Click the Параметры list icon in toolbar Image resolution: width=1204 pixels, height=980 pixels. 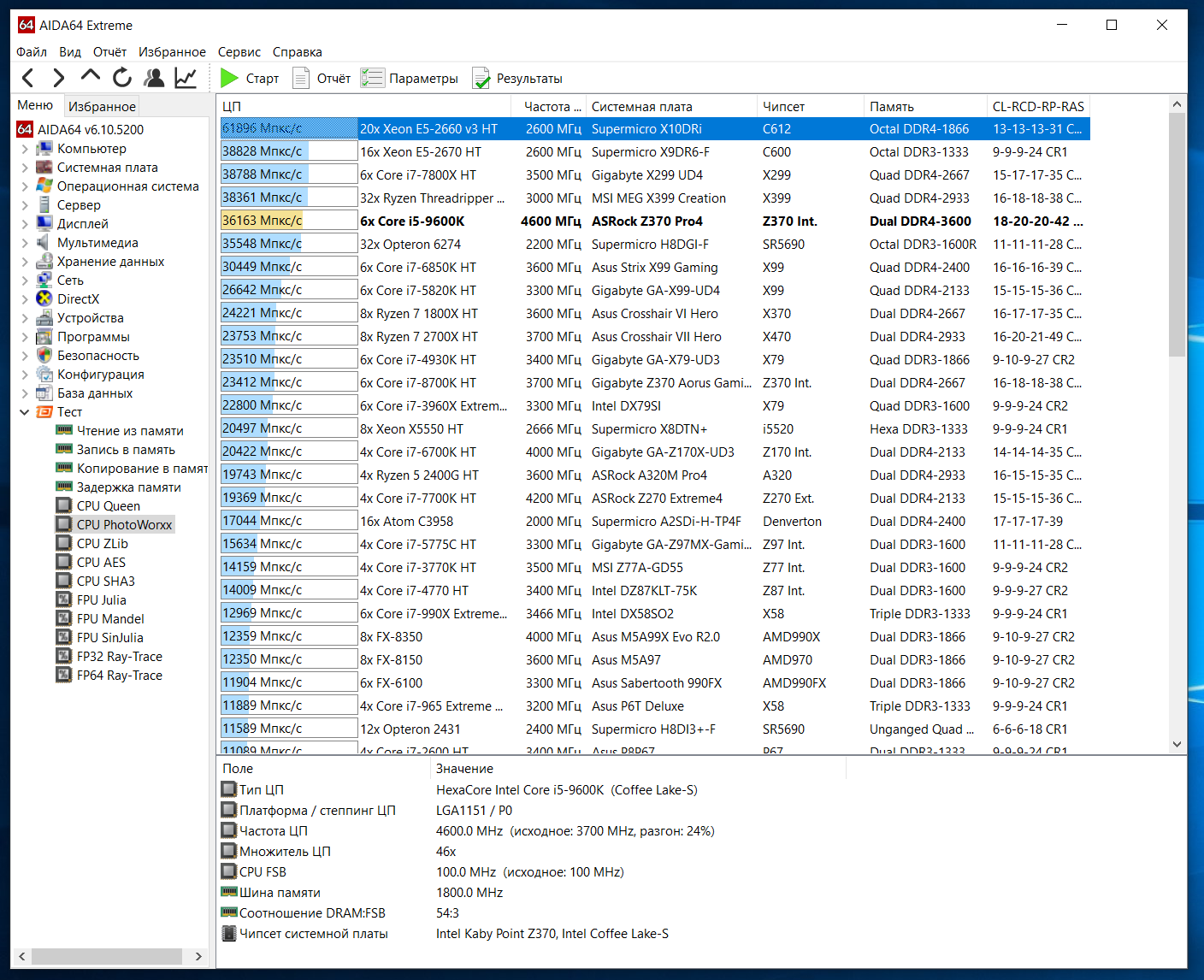(x=372, y=78)
